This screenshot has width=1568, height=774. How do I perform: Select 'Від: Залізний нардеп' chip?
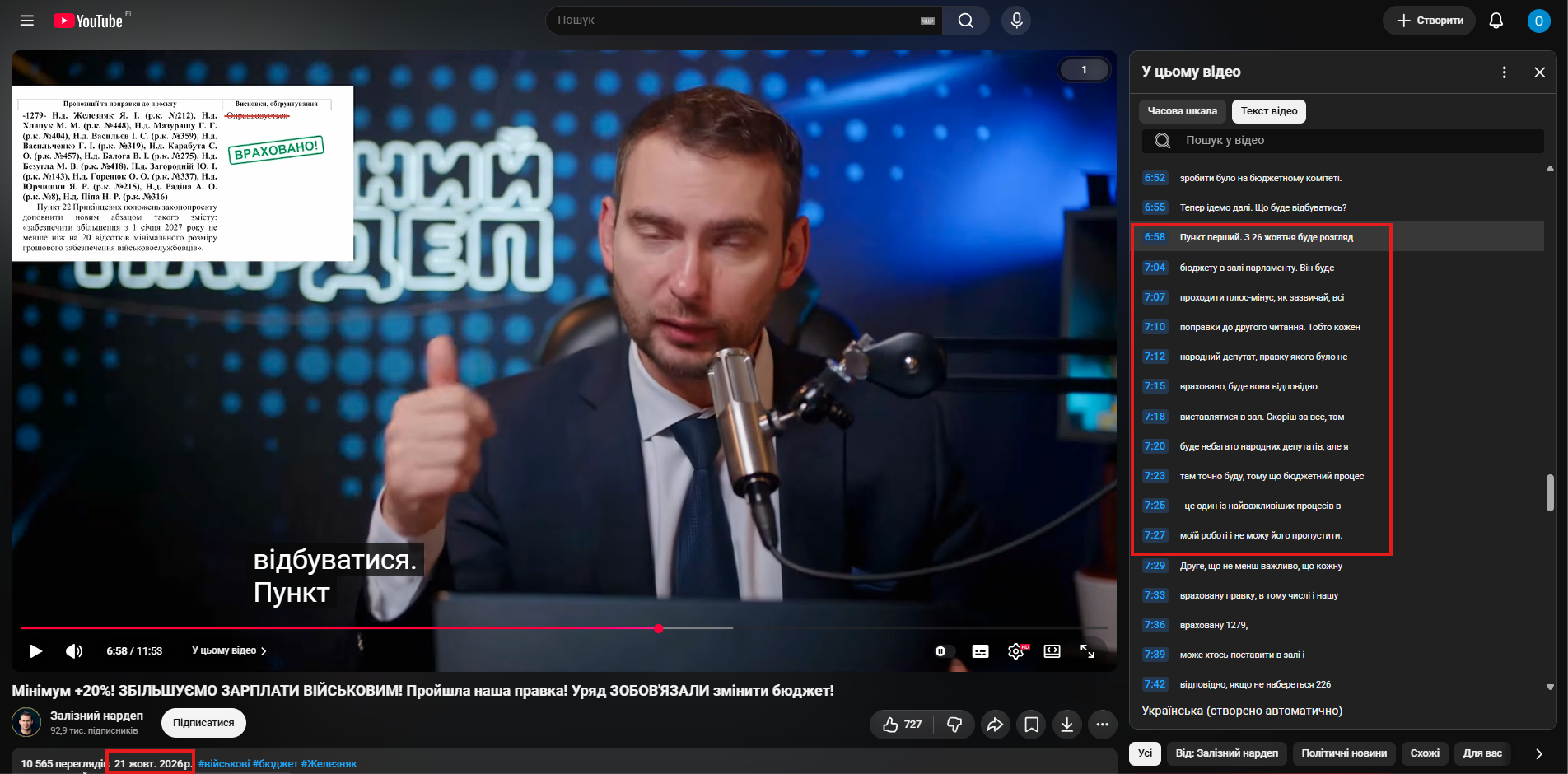tap(1226, 753)
